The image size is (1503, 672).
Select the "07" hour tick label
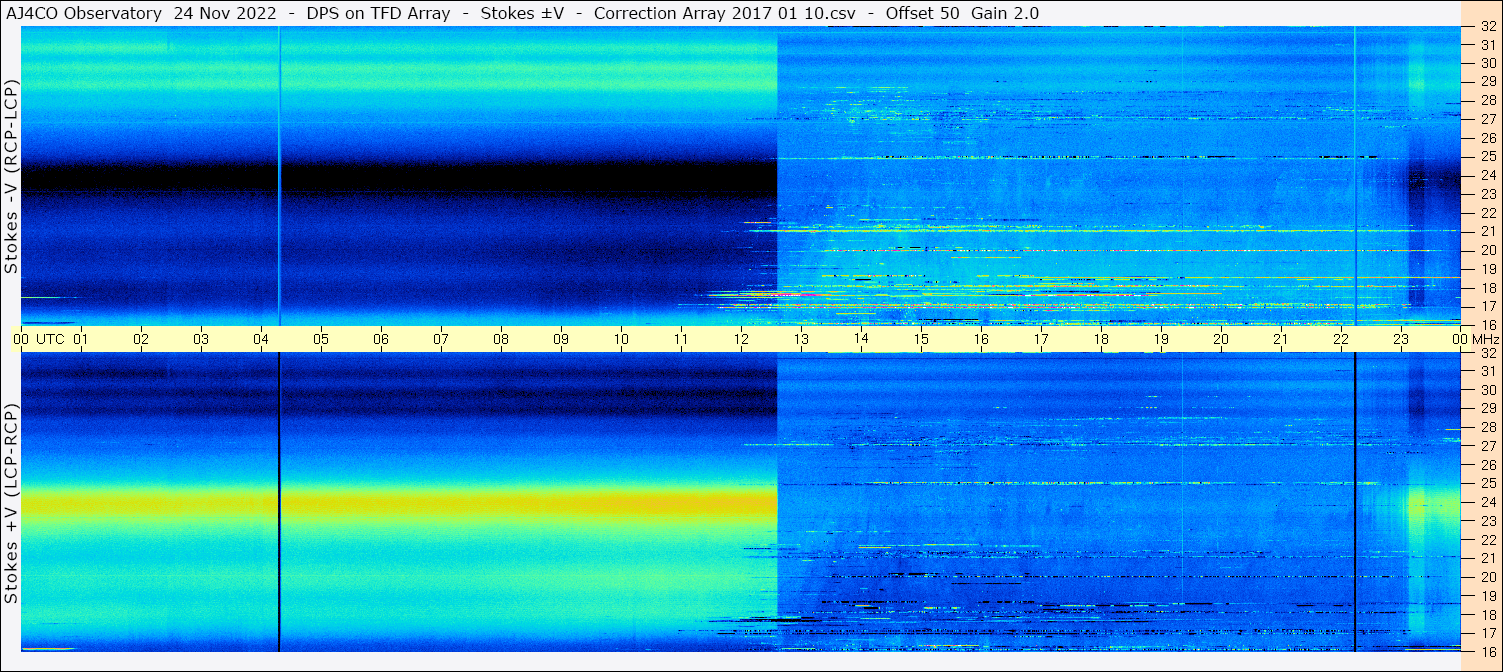pos(441,339)
